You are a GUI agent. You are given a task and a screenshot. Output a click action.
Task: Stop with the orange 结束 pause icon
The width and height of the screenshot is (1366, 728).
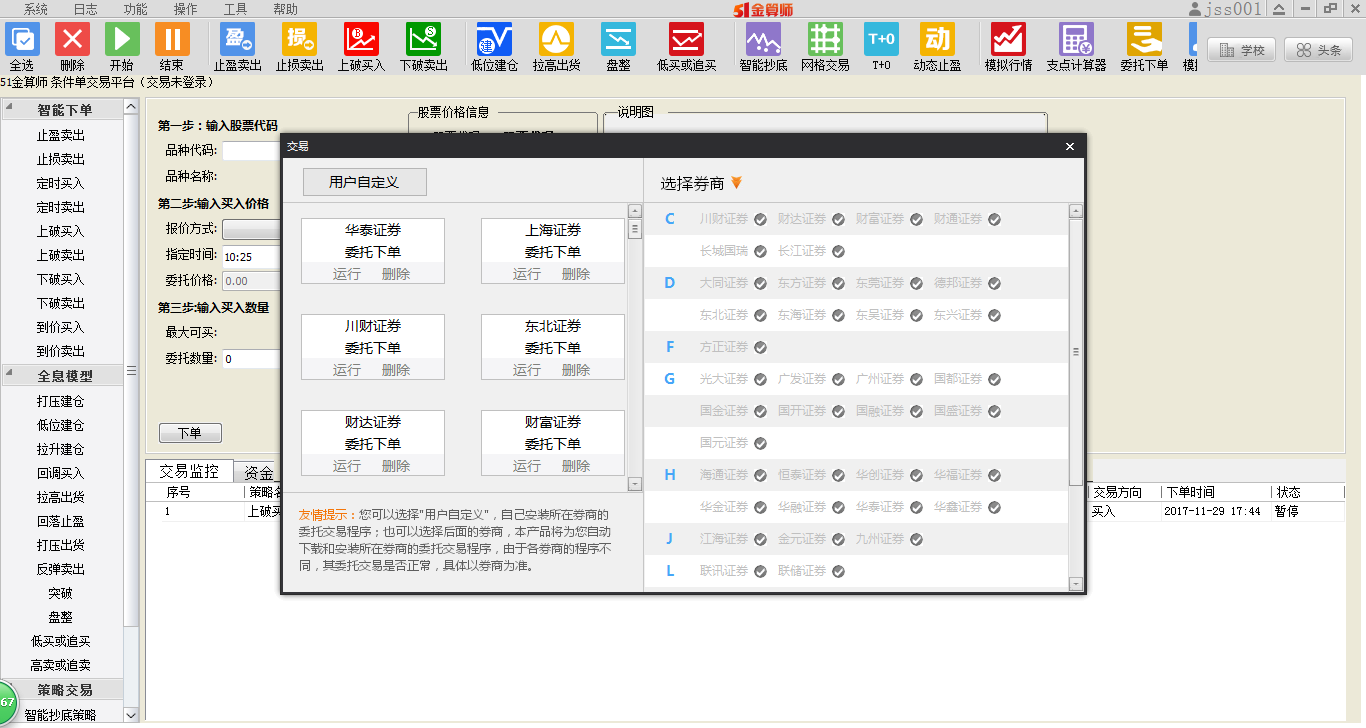click(172, 40)
